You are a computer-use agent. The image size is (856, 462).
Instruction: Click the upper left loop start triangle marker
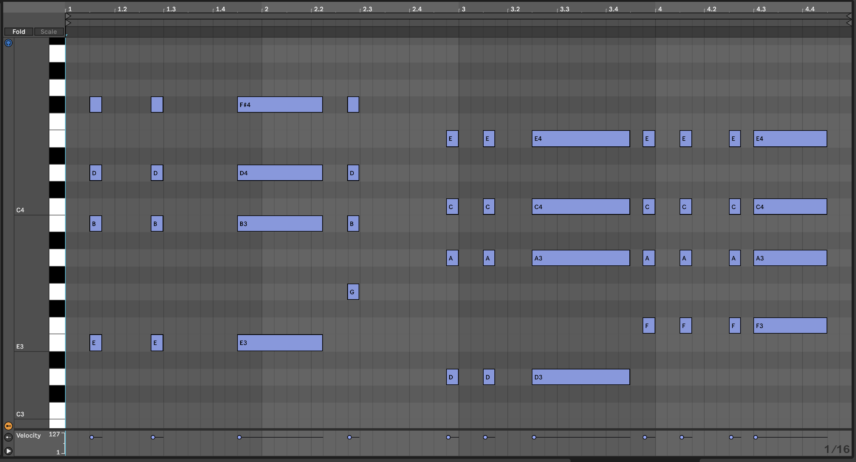coord(68,16)
